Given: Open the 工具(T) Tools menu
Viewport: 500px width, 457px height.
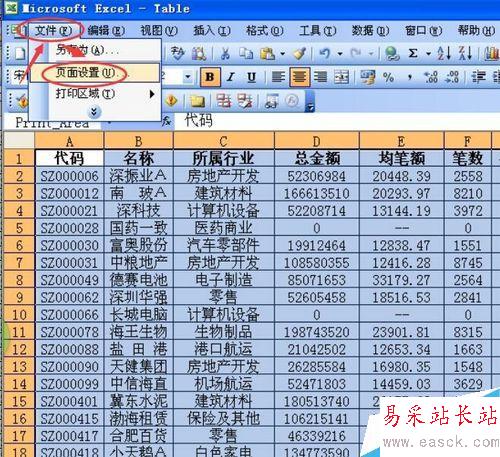Looking at the screenshot, I should coord(317,31).
